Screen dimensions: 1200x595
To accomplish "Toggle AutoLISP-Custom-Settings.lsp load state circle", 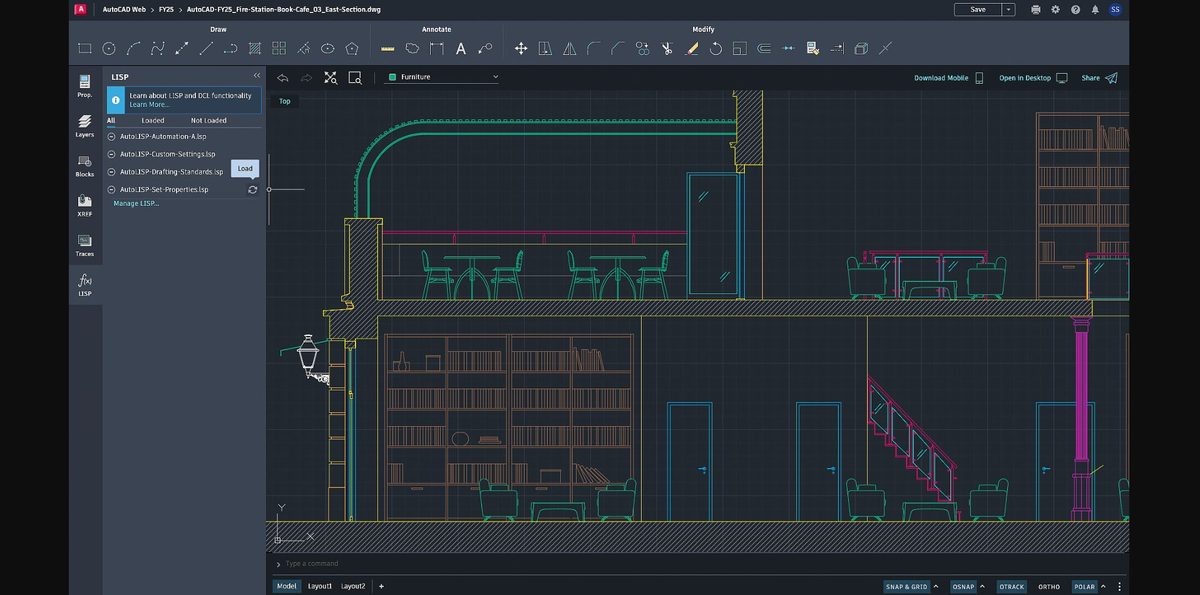I will click(x=112, y=154).
